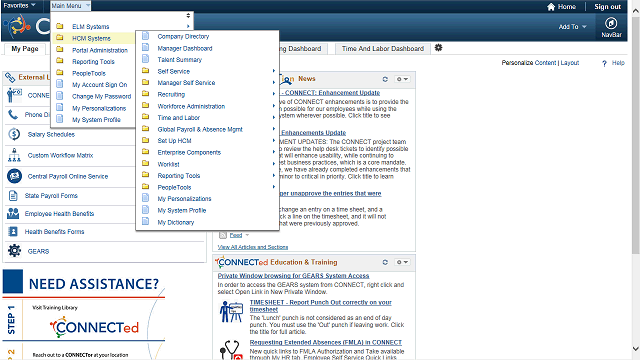Click the dashboard tabs settings gear
The image size is (640, 360).
[438, 48]
